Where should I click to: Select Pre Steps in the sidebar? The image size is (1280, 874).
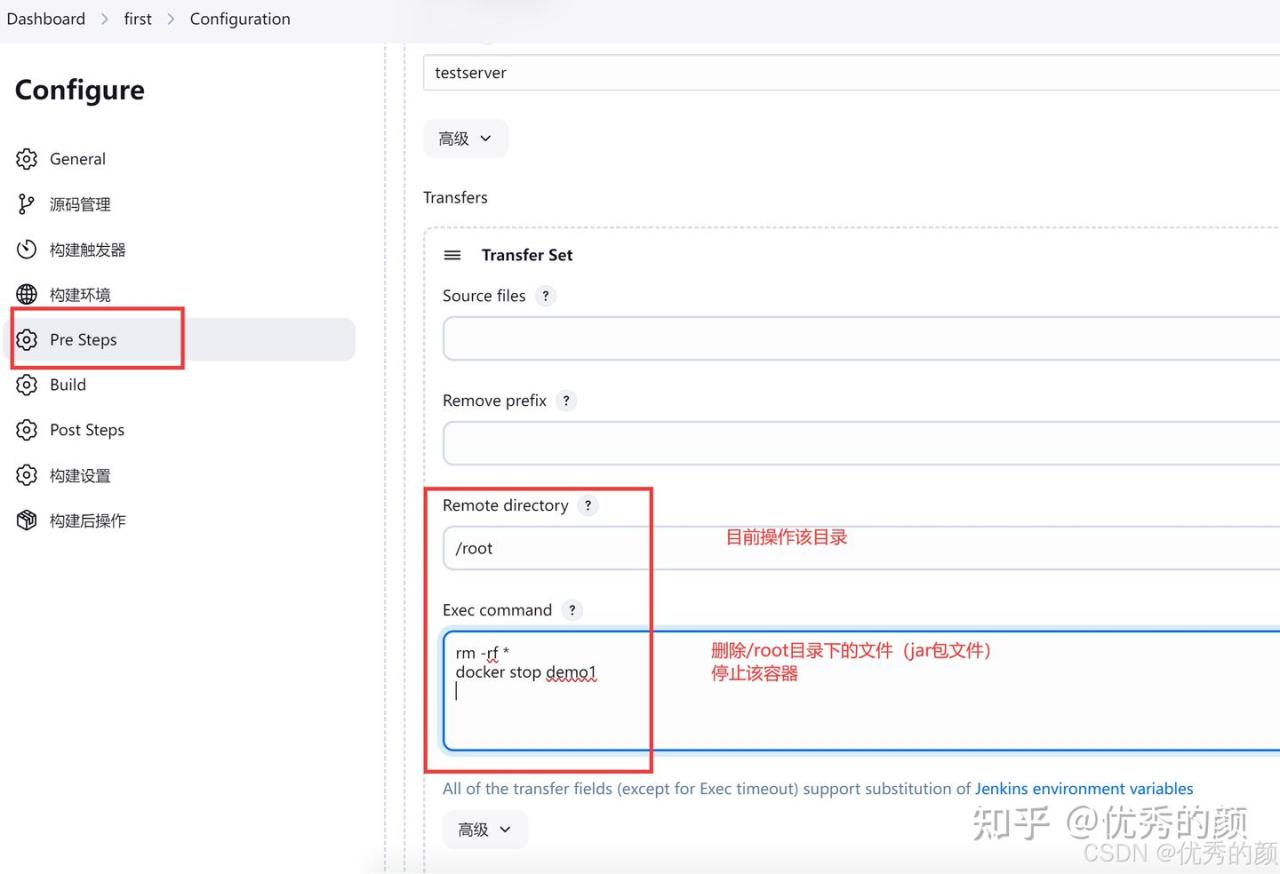pyautogui.click(x=84, y=340)
